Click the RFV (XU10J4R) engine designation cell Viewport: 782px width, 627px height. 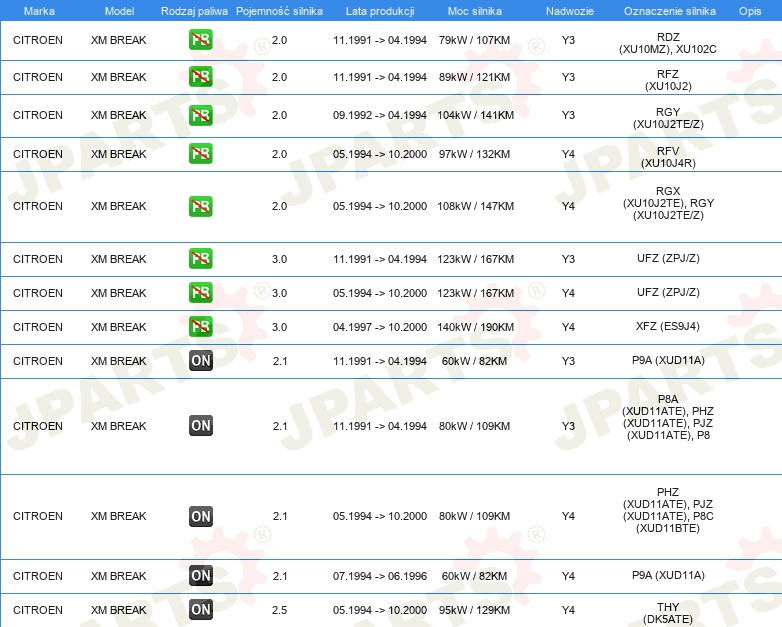coord(668,157)
